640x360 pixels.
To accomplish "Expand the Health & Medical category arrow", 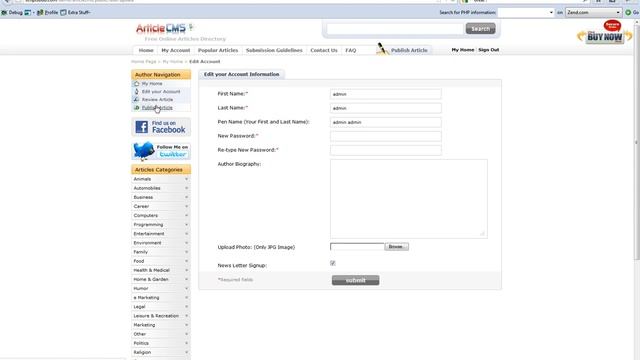I will coord(187,270).
